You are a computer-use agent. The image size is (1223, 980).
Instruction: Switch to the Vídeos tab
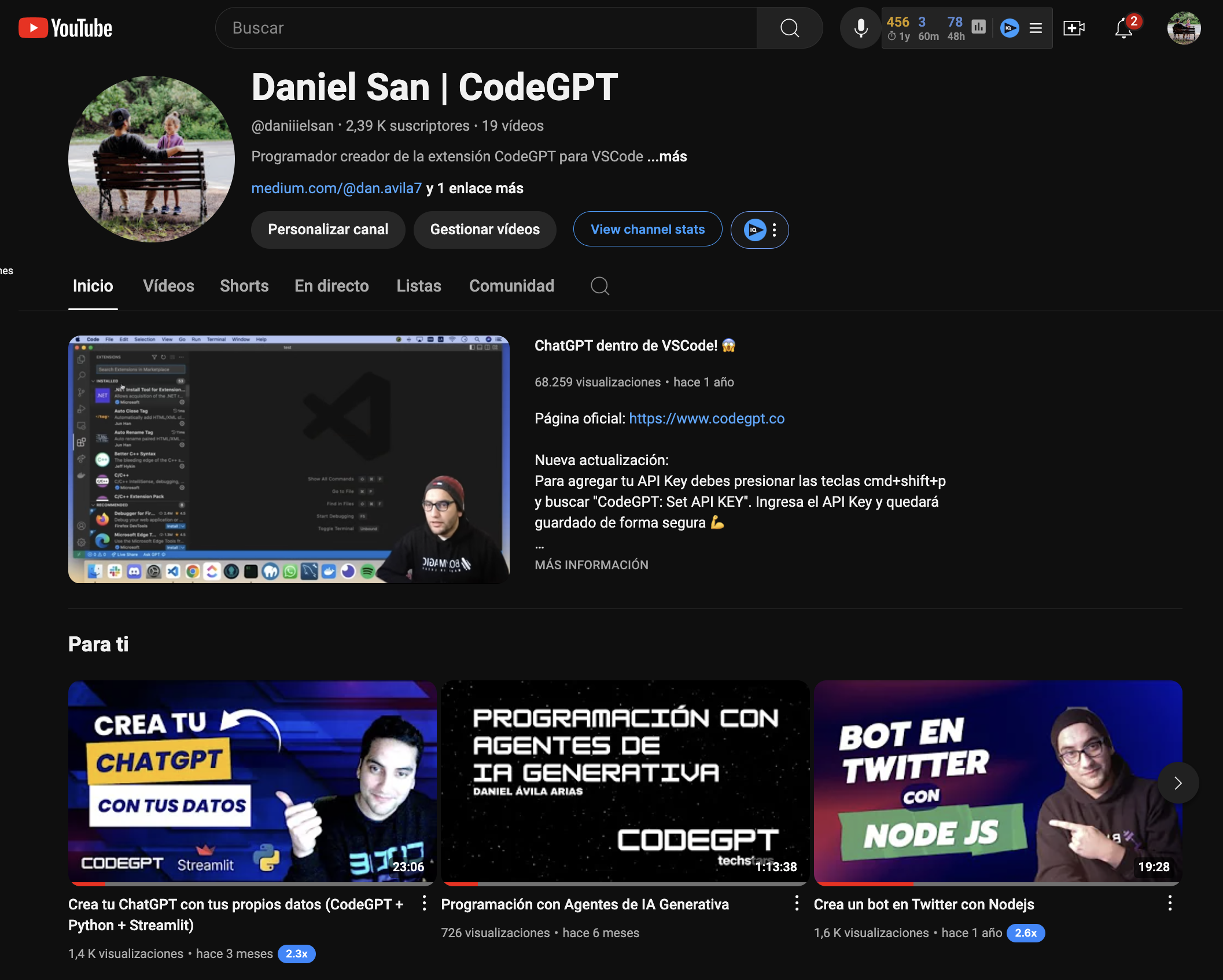(x=168, y=286)
